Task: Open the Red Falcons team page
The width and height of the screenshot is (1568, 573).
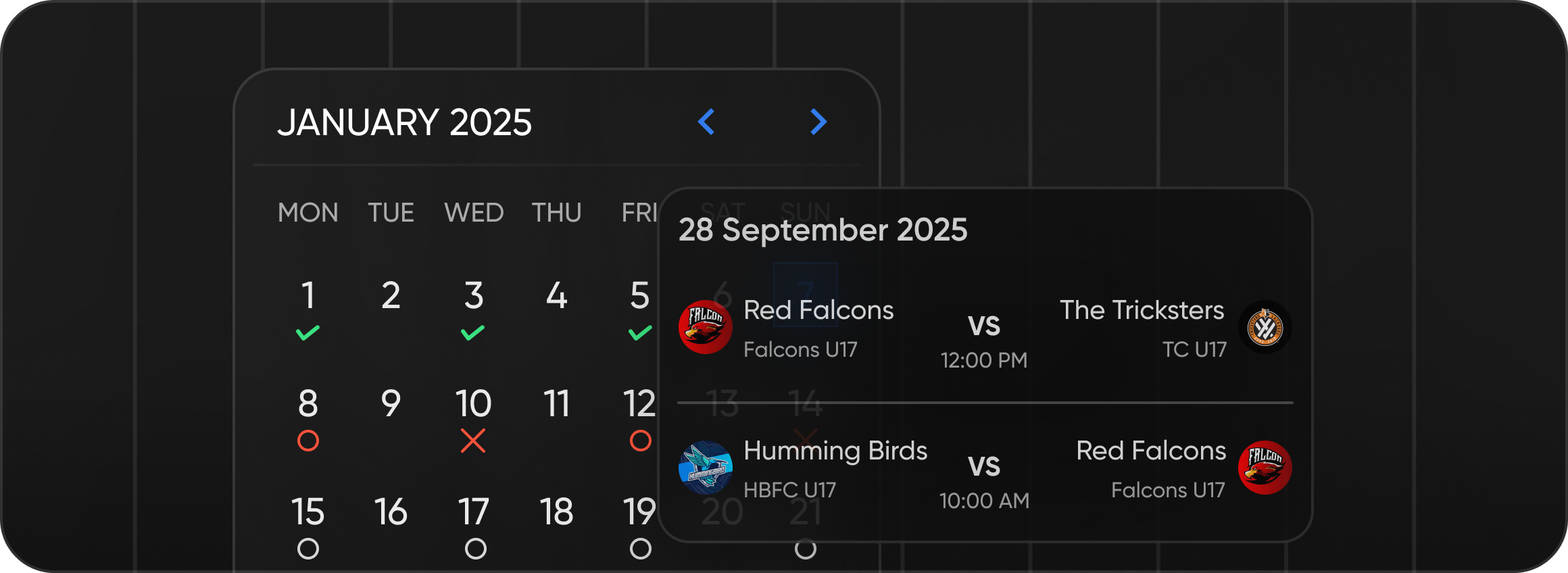Action: tap(818, 311)
